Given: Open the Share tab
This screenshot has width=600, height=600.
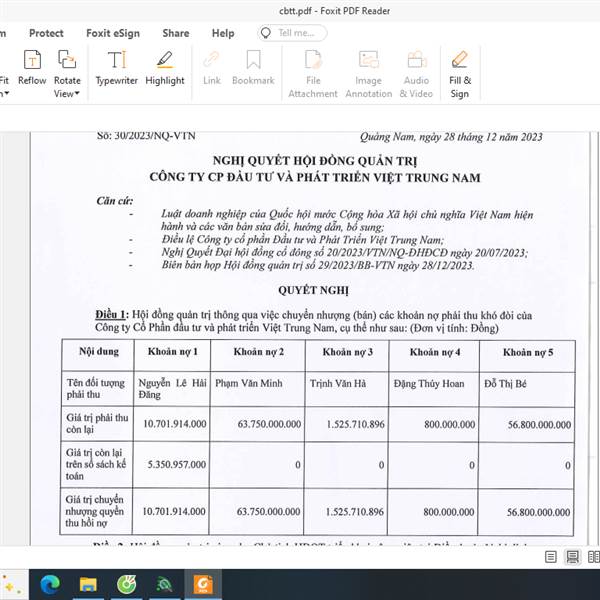Looking at the screenshot, I should pyautogui.click(x=176, y=33).
